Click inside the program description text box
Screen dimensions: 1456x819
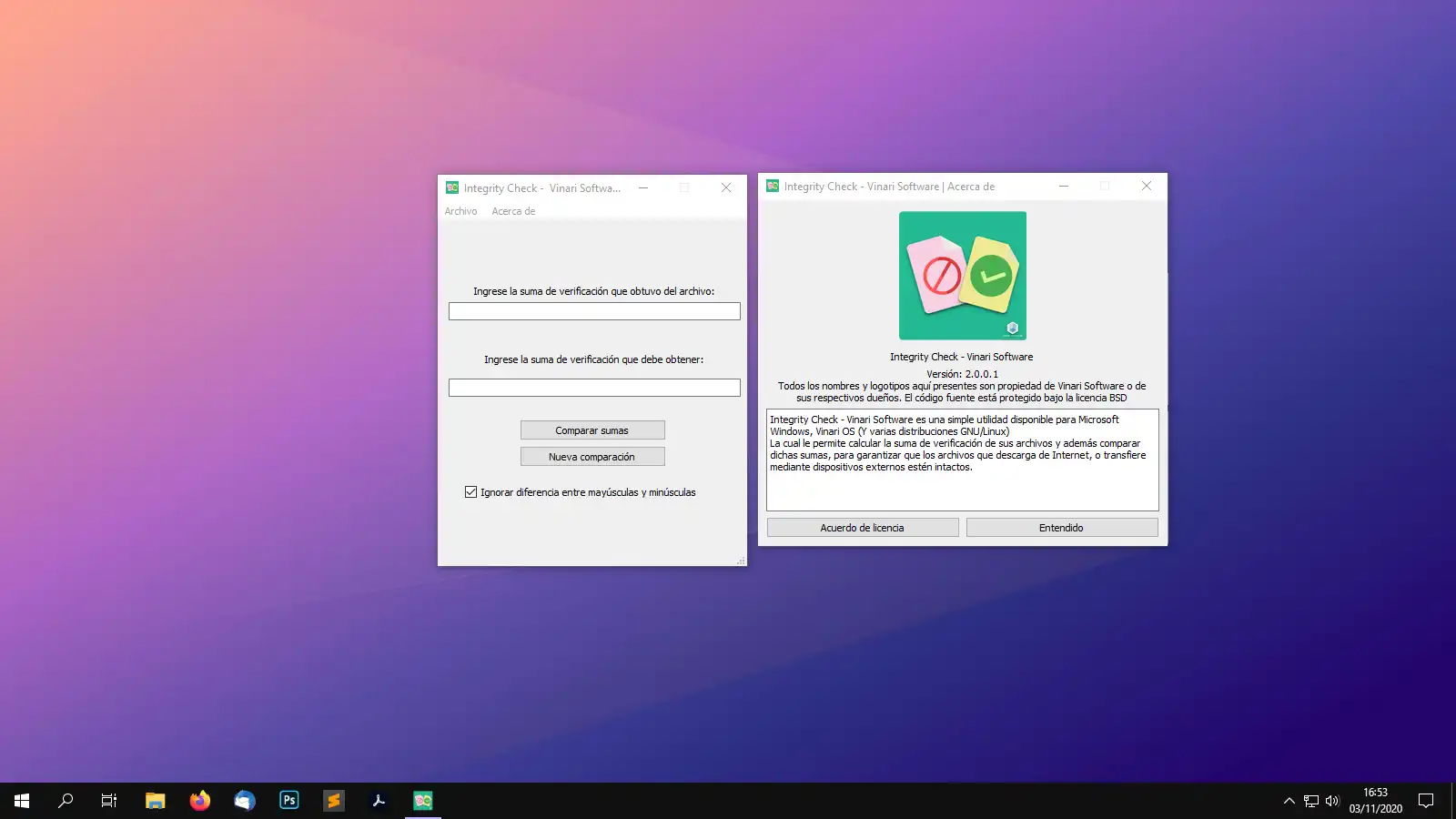point(963,460)
